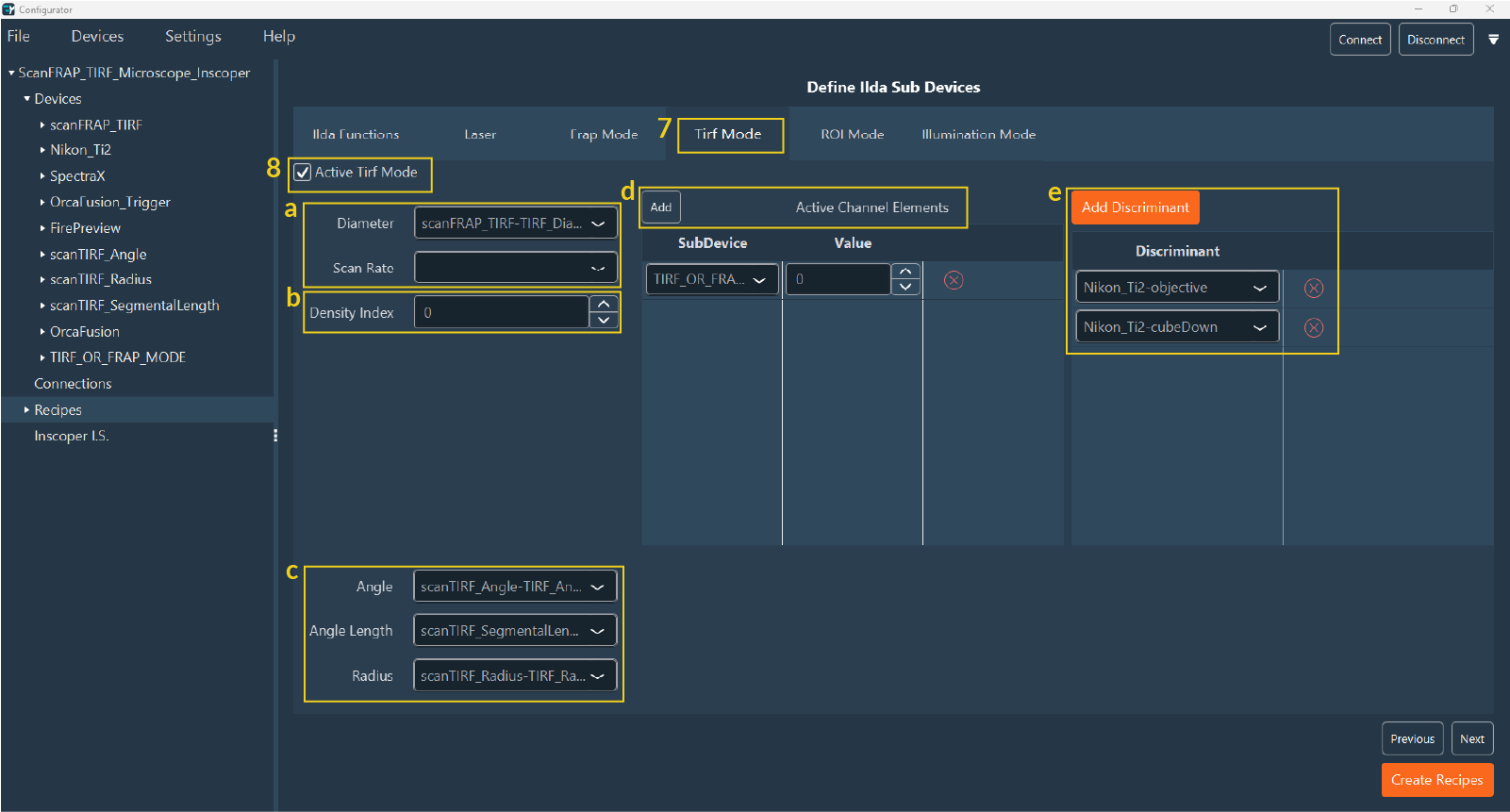Increment the channel element Value spinner
Image resolution: width=1510 pixels, height=812 pixels.
(905, 272)
